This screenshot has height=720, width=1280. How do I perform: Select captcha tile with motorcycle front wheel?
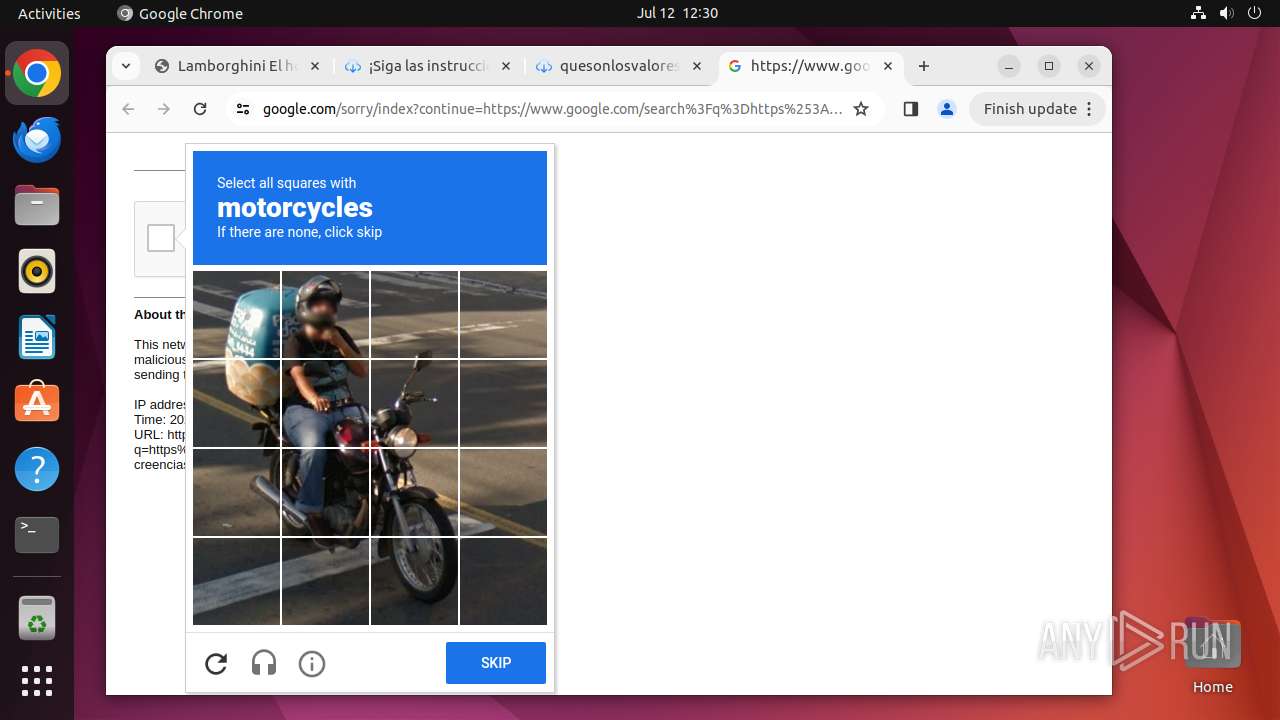tap(414, 581)
